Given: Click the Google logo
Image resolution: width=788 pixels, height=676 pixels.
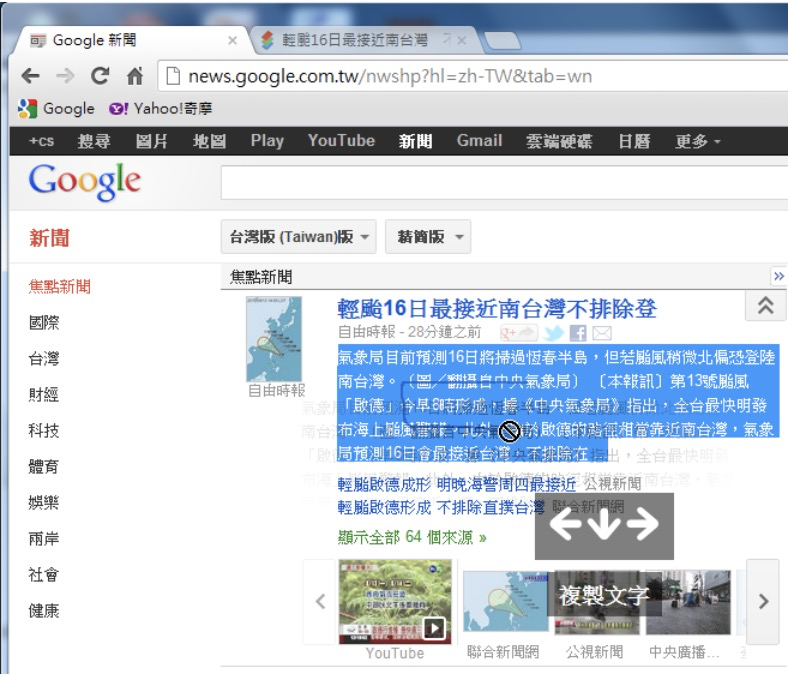Looking at the screenshot, I should (84, 182).
